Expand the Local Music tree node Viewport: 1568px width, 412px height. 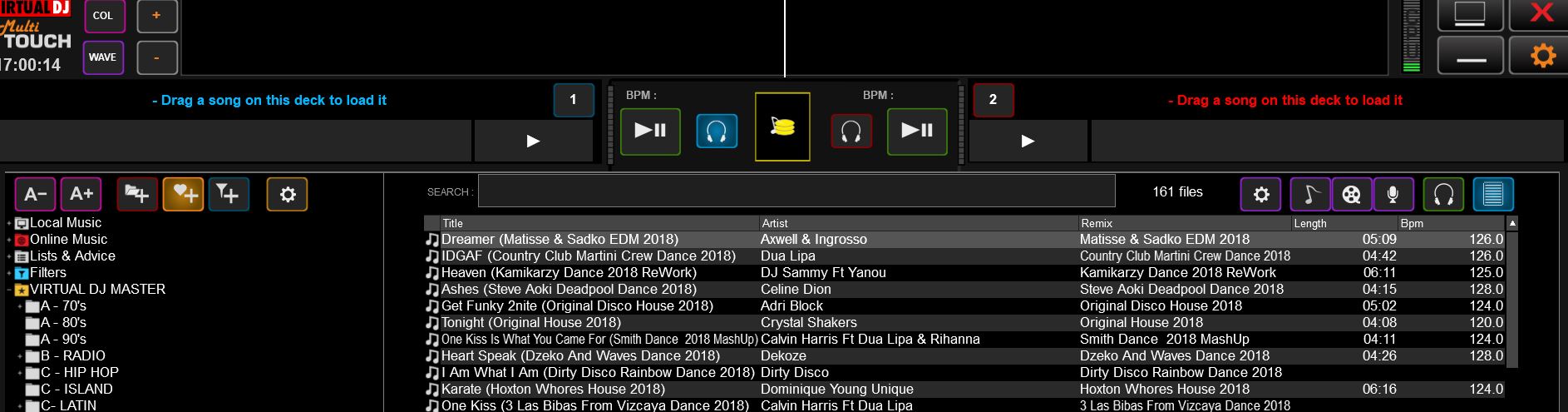click(9, 223)
